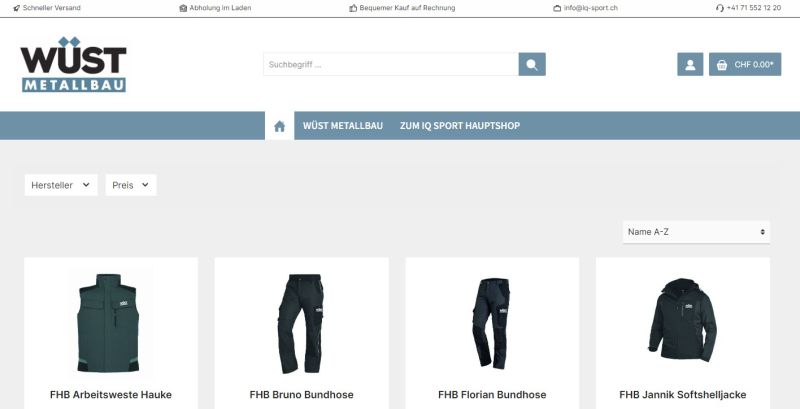Open the FHB Arbeitsweste Hauke product image

(x=110, y=322)
